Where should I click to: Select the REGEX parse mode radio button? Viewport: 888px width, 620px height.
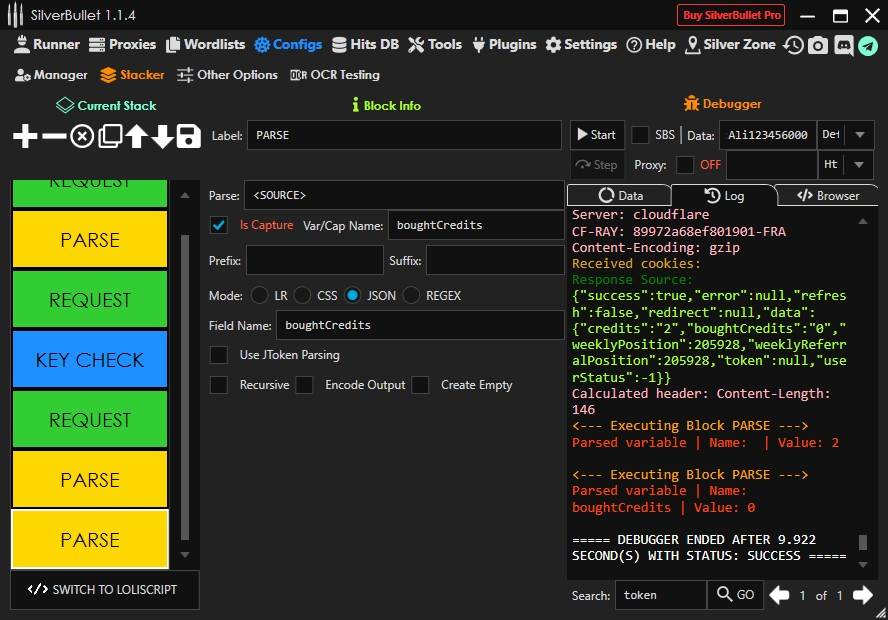click(x=410, y=296)
